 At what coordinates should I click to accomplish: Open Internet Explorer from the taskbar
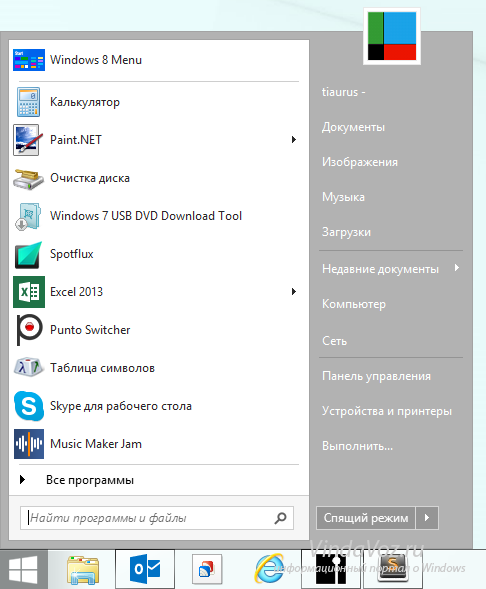coord(269,570)
